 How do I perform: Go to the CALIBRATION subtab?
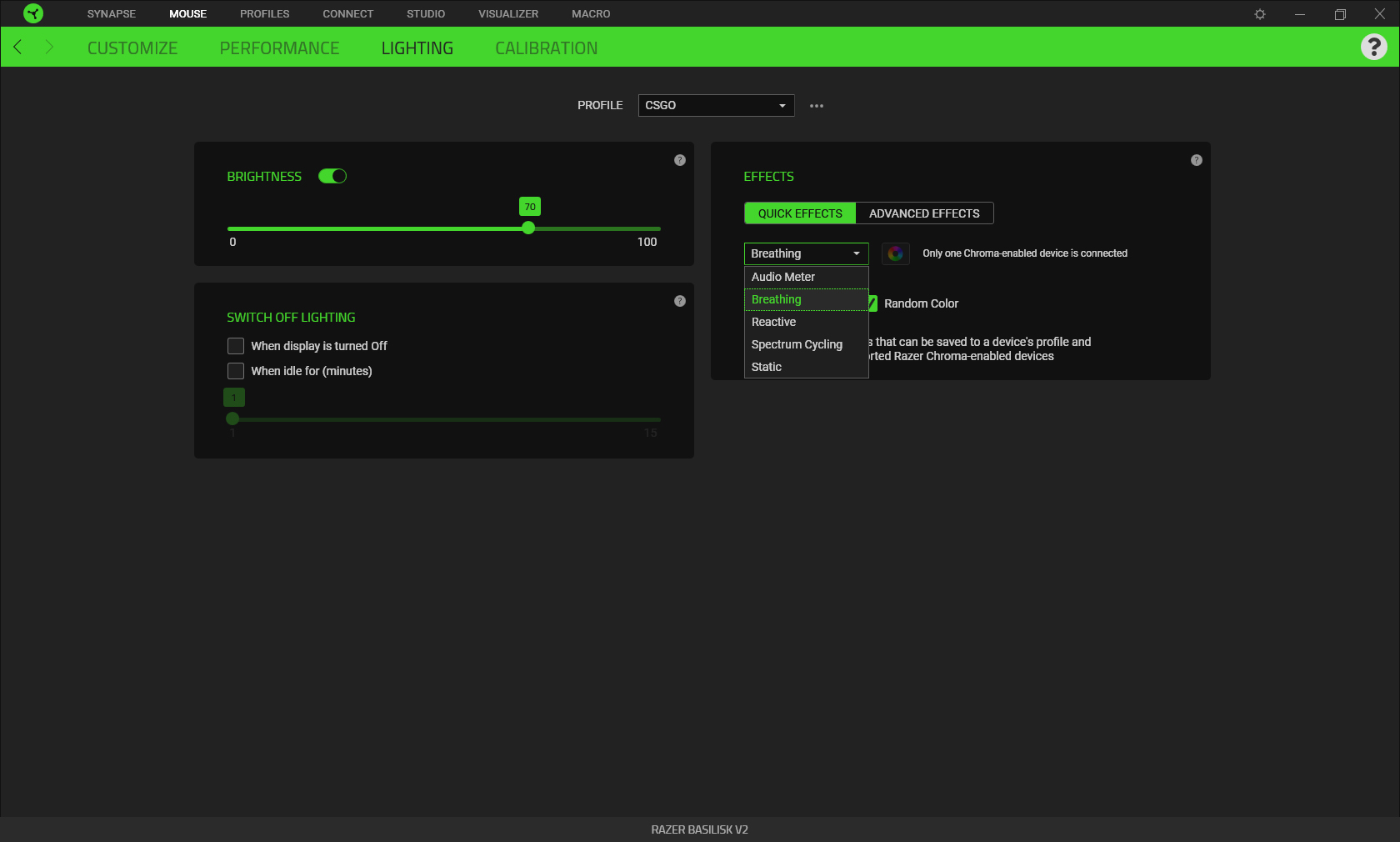tap(547, 48)
